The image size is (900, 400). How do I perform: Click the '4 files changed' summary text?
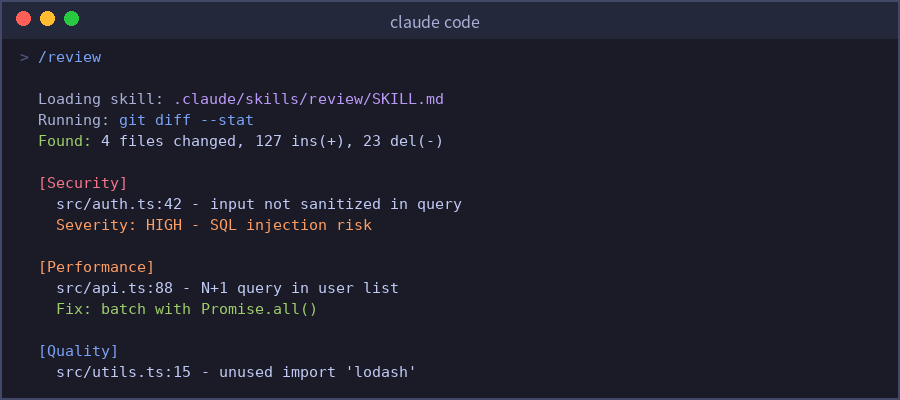tap(160, 141)
